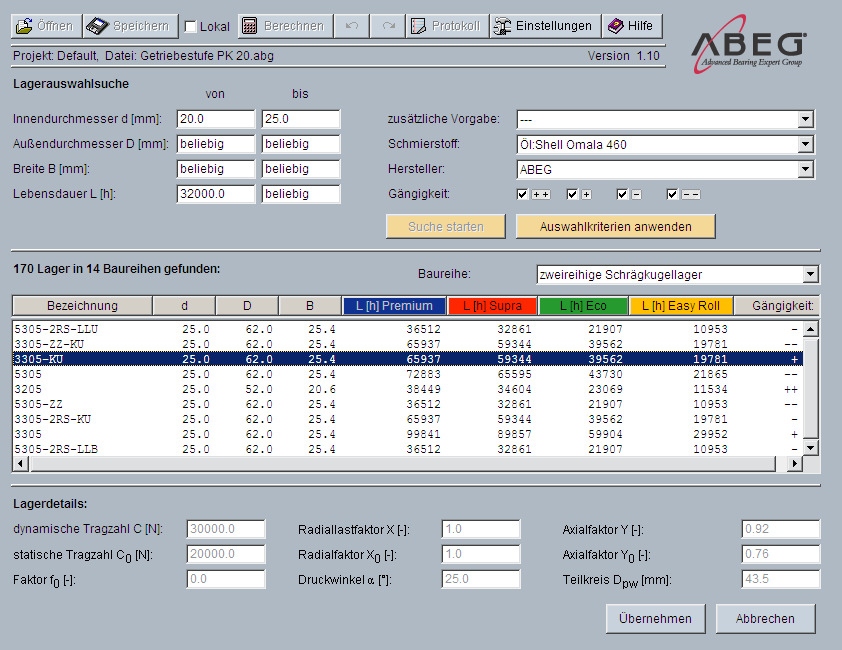
Task: Select bearing row 5305
Action: (408, 374)
